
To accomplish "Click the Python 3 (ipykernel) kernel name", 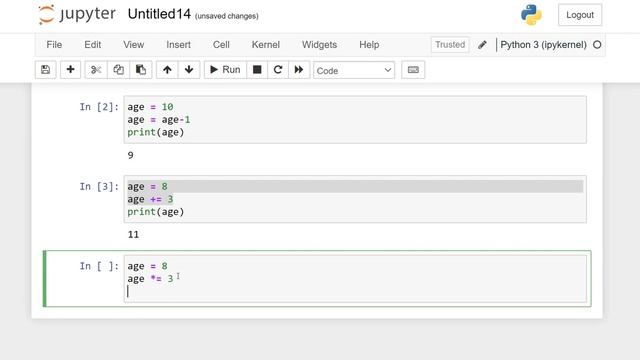I will 543,45.
